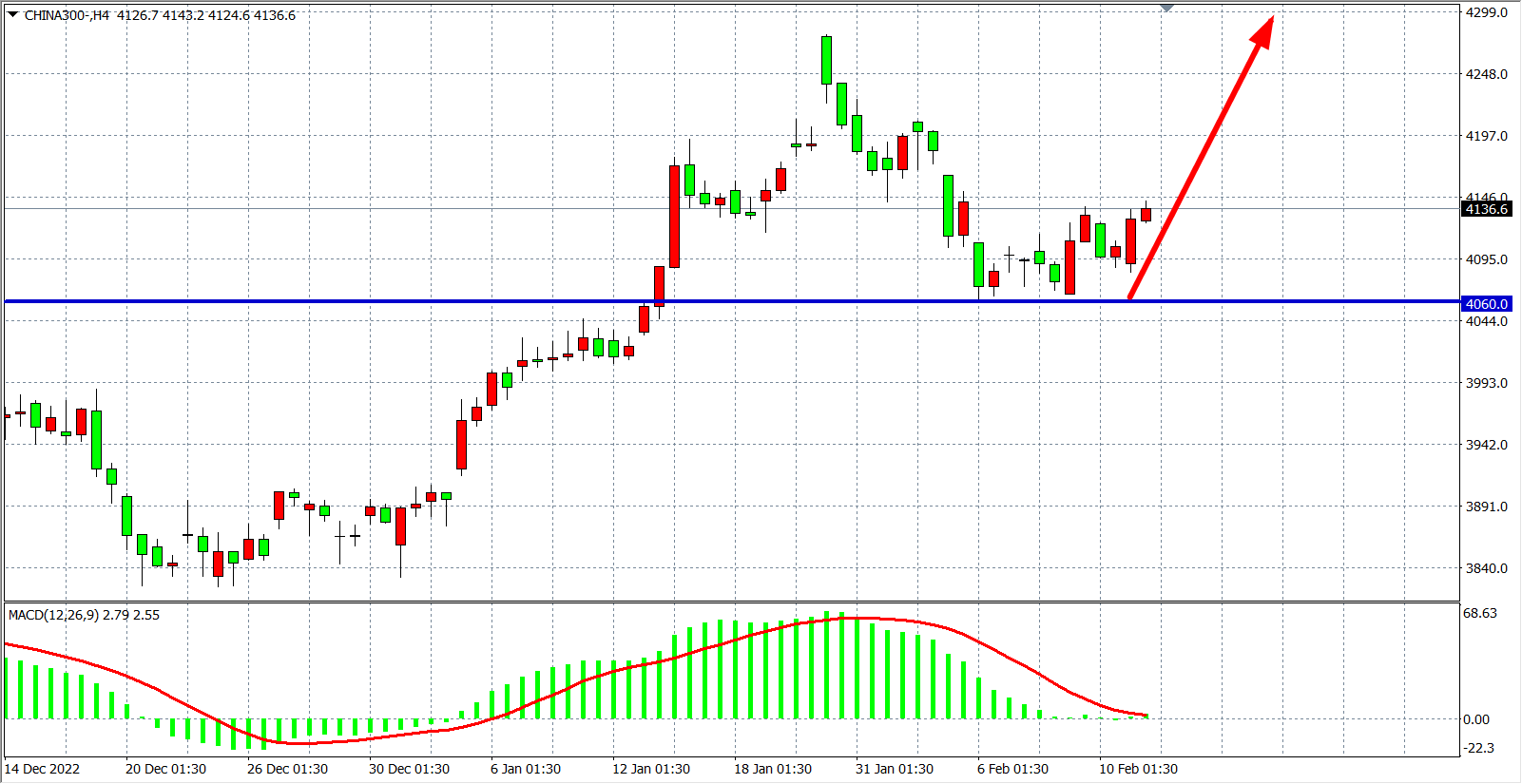The height and width of the screenshot is (784, 1522).
Task: Click the 10 Feb 01:30 time label
Action: [x=1138, y=769]
